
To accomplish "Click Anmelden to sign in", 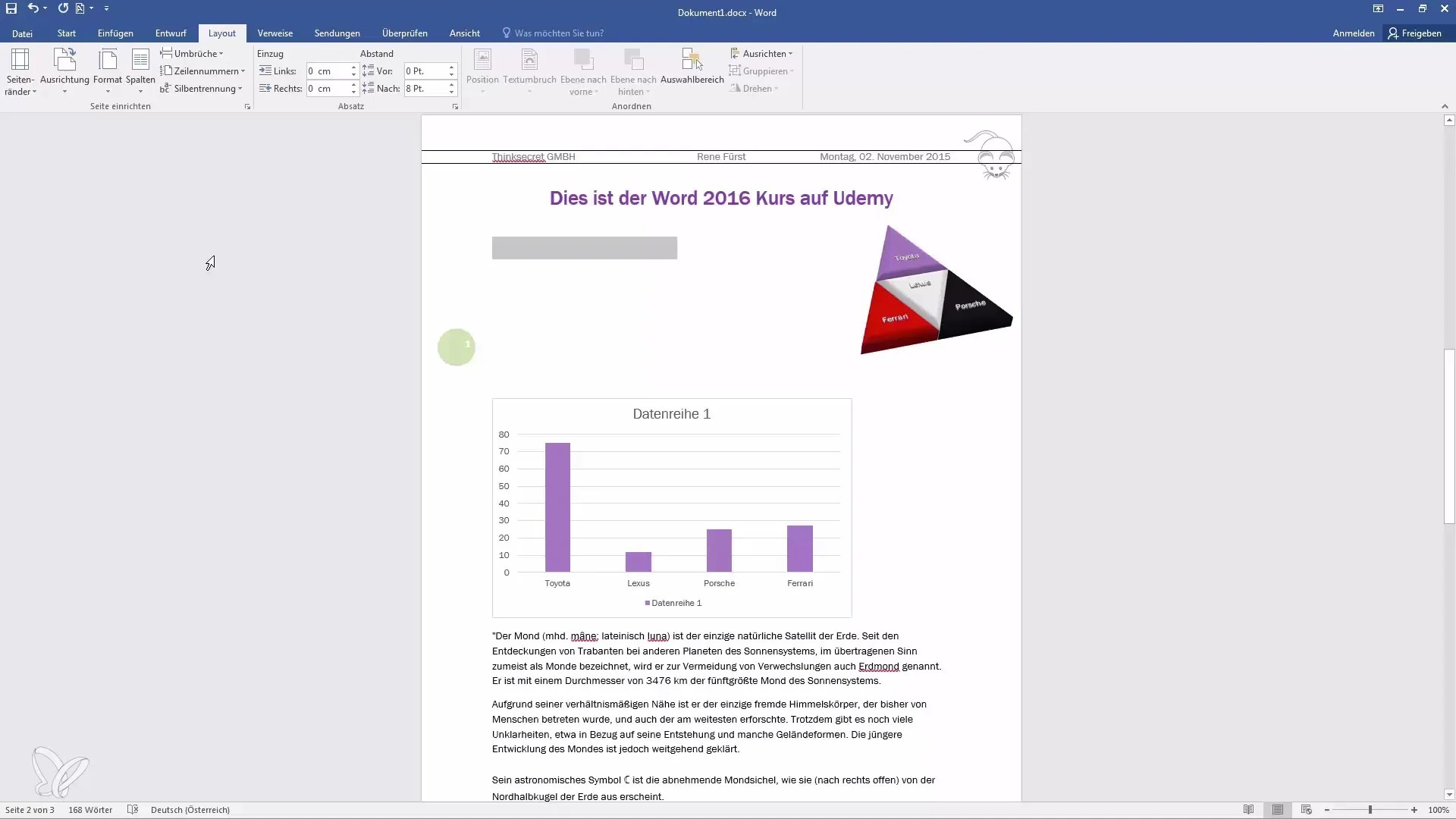I will pos(1354,33).
